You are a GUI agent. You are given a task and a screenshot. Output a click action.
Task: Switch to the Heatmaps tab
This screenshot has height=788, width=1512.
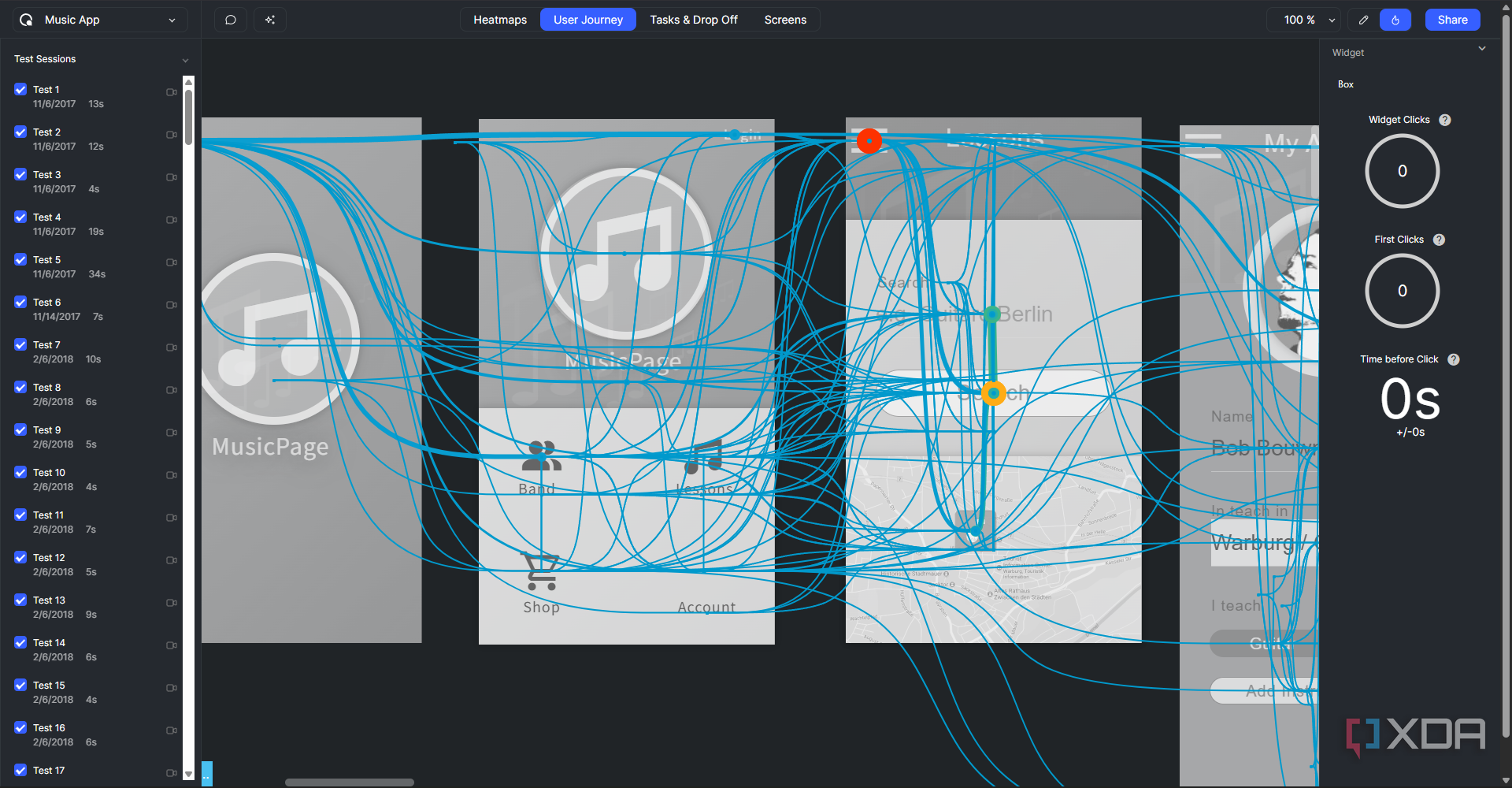point(500,20)
